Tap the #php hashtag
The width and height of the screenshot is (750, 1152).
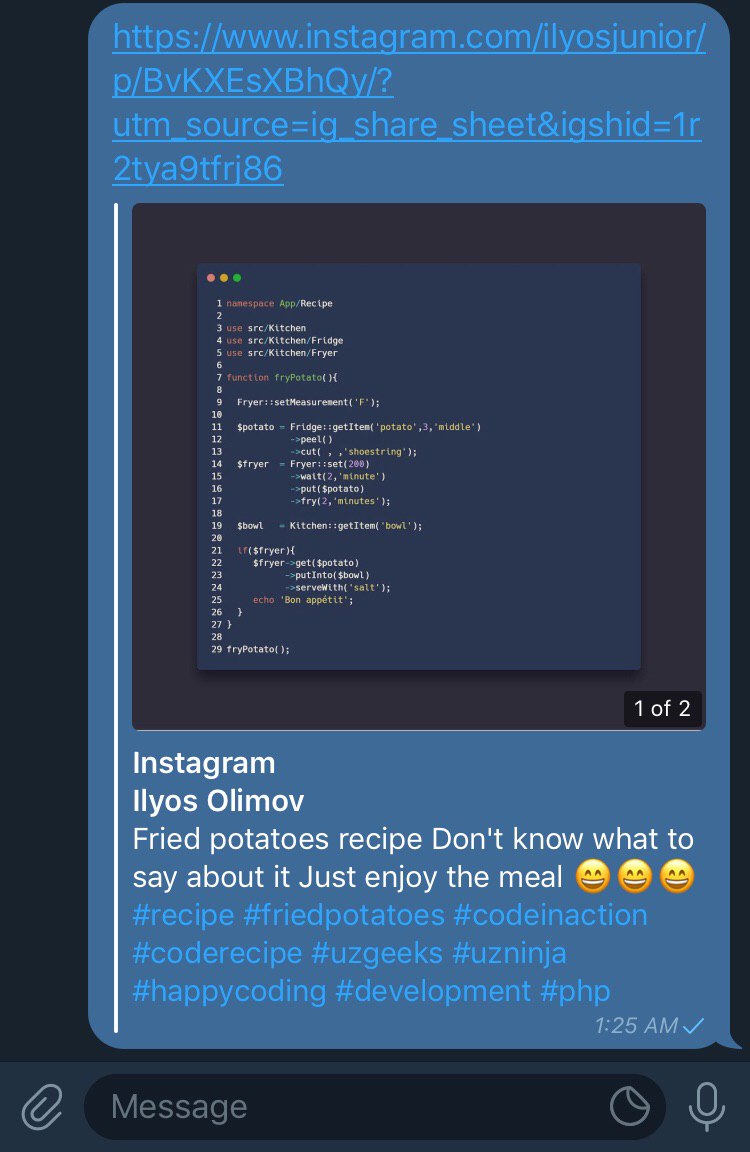click(575, 992)
